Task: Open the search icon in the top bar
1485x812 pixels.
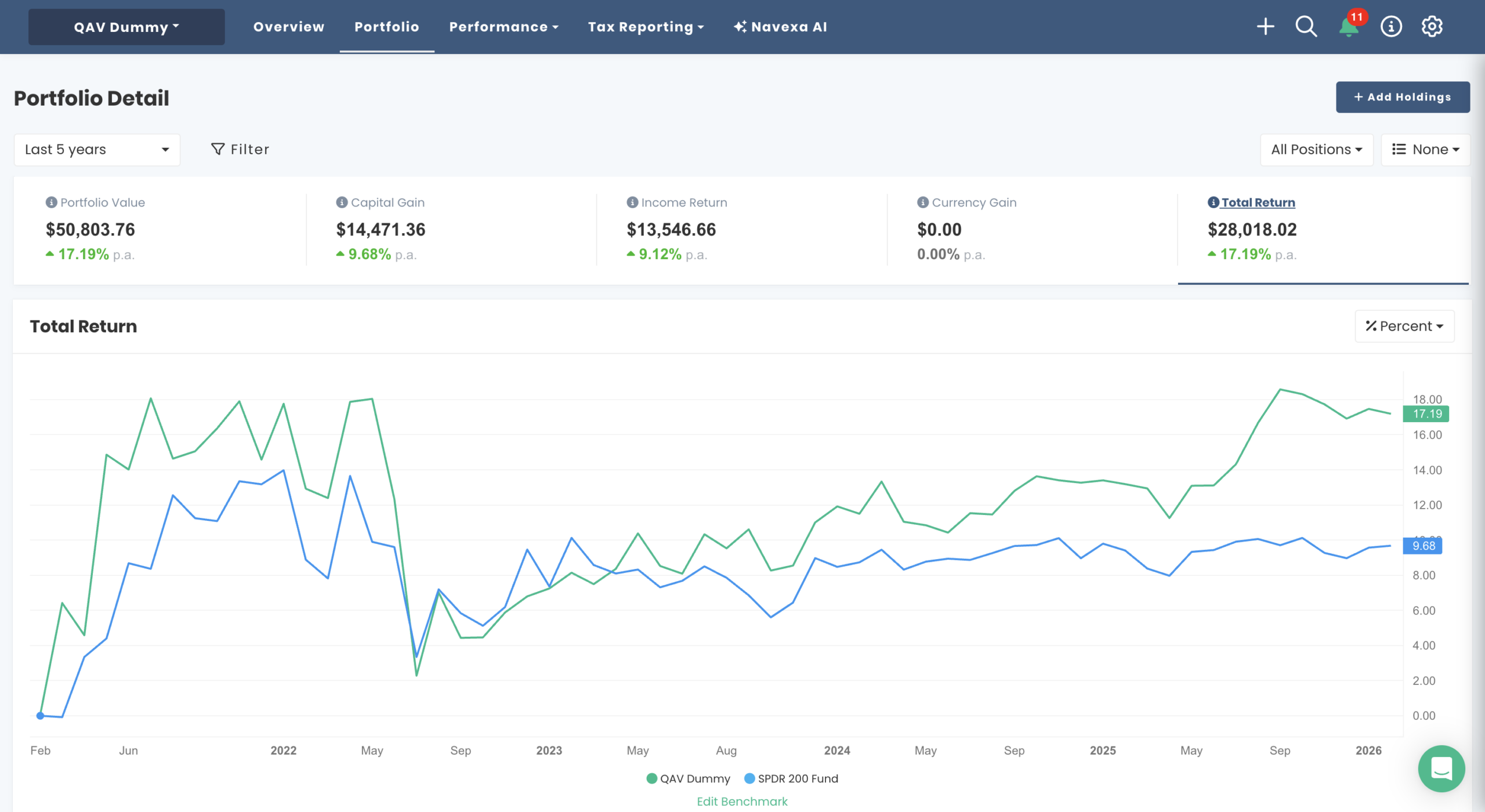Action: 1306,27
